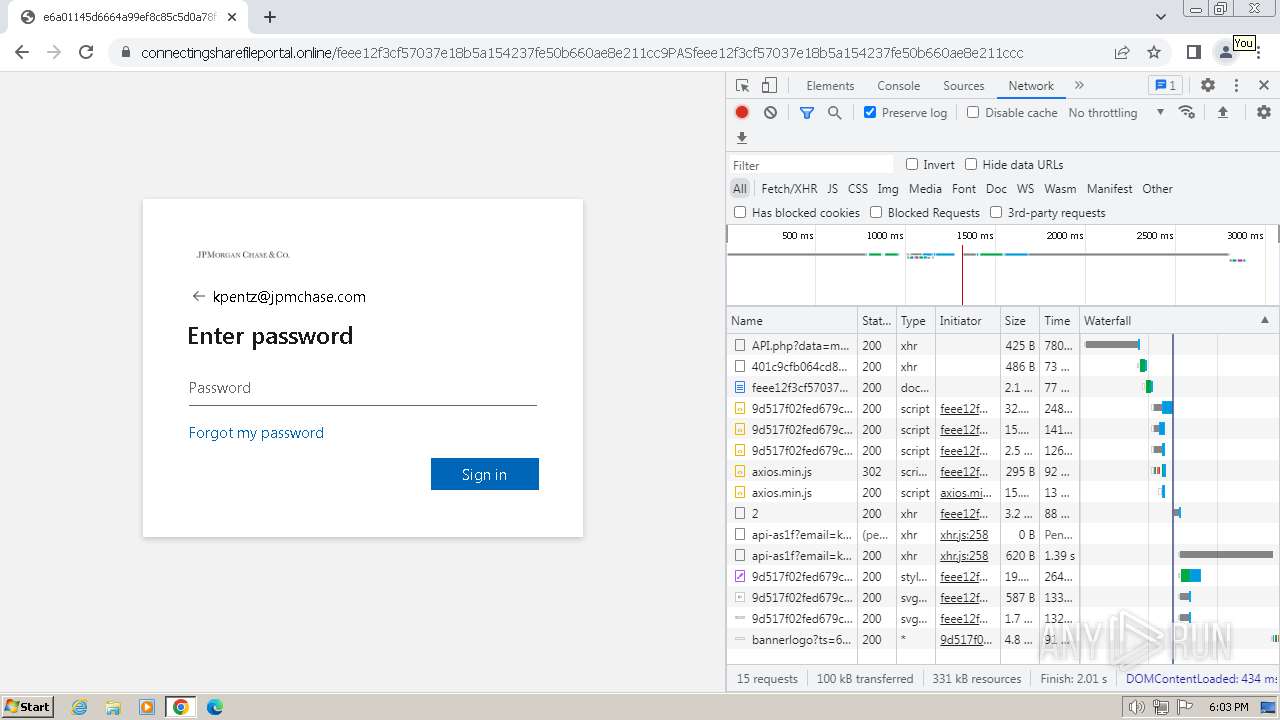
Task: Sort requests by the Name column
Action: click(792, 320)
